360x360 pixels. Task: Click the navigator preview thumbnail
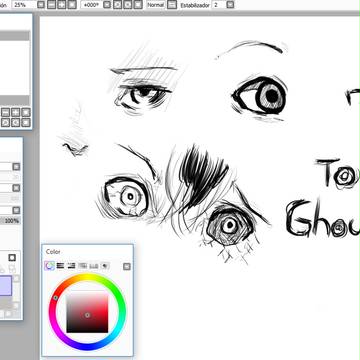coord(15,68)
